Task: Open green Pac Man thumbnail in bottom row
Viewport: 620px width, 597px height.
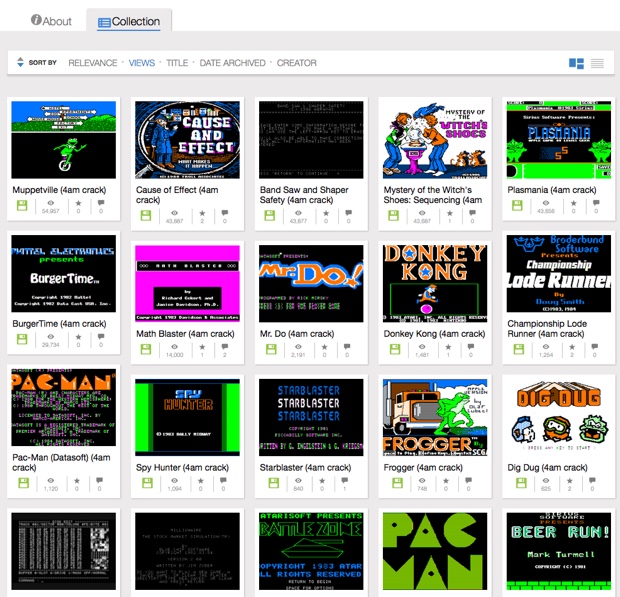Action: [435, 551]
